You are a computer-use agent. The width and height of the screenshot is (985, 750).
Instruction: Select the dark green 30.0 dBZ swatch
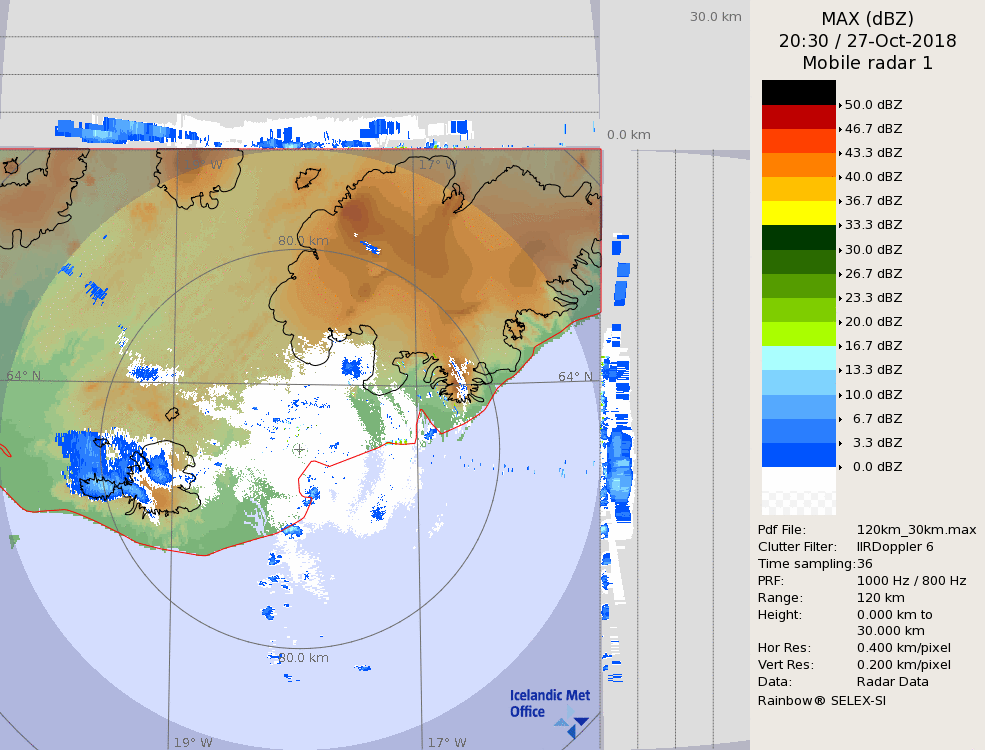[x=798, y=237]
